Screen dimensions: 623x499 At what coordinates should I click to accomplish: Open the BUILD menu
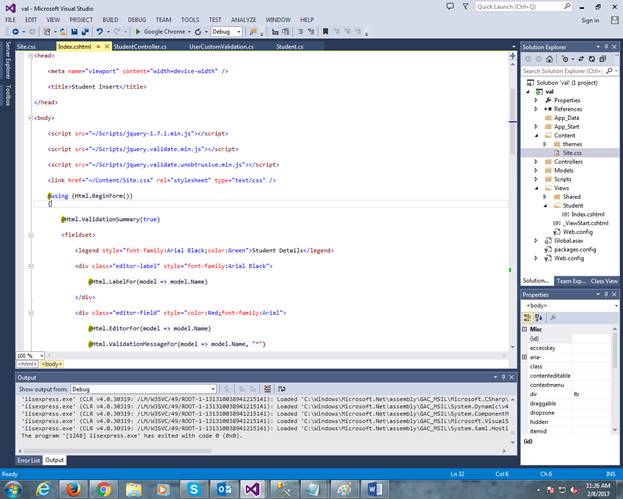pos(110,19)
